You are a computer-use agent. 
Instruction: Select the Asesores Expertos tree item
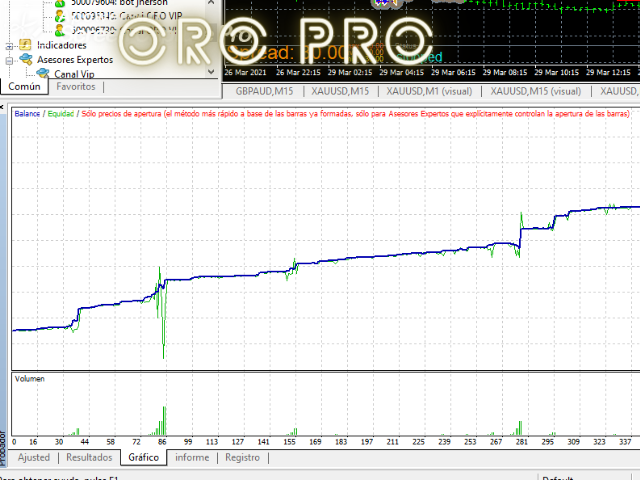tap(75, 60)
